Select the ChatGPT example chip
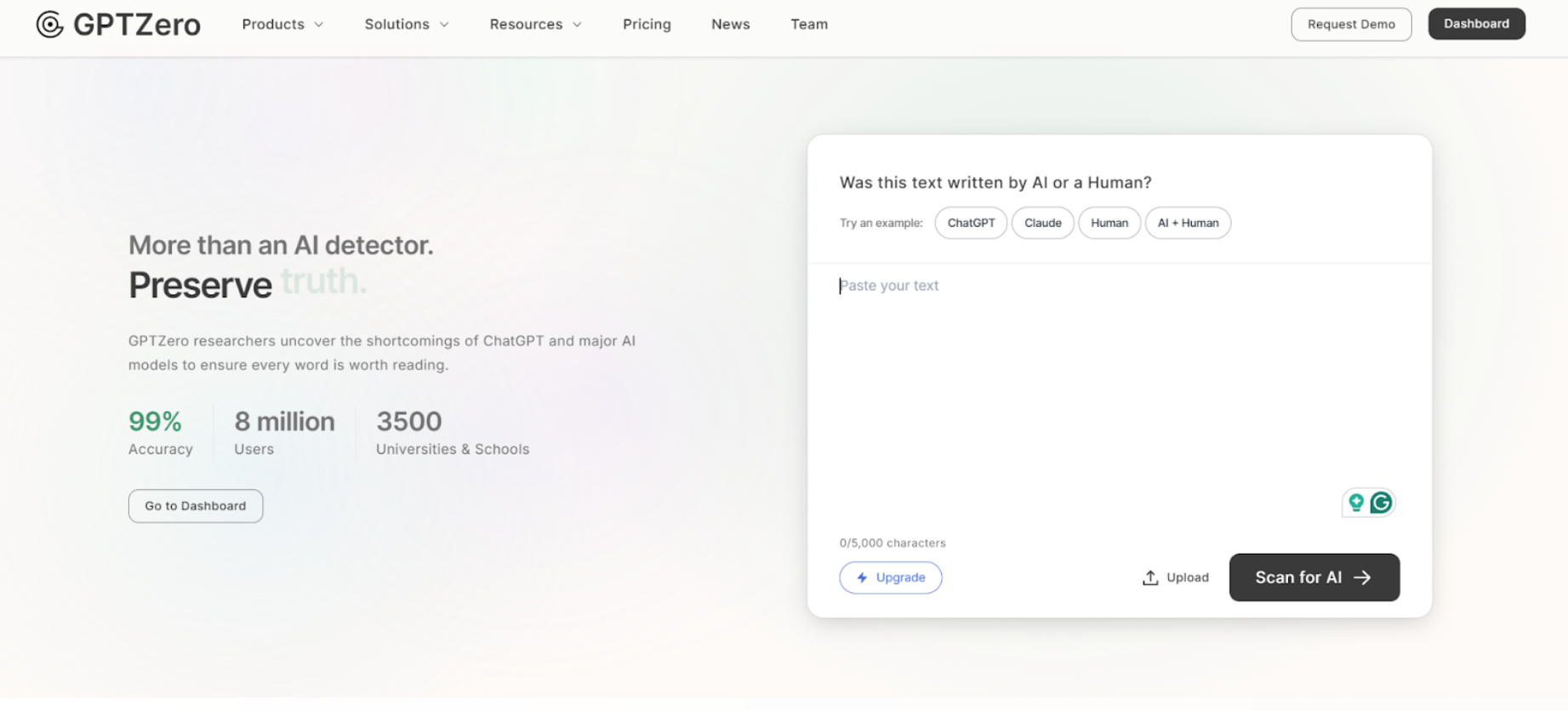Viewport: 1568px width, 711px height. [971, 223]
